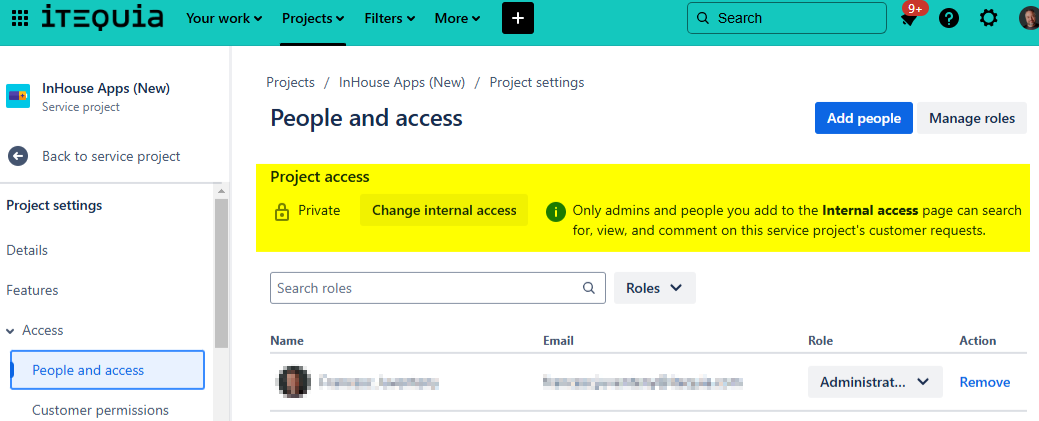Open the Settings gear icon

(988, 19)
